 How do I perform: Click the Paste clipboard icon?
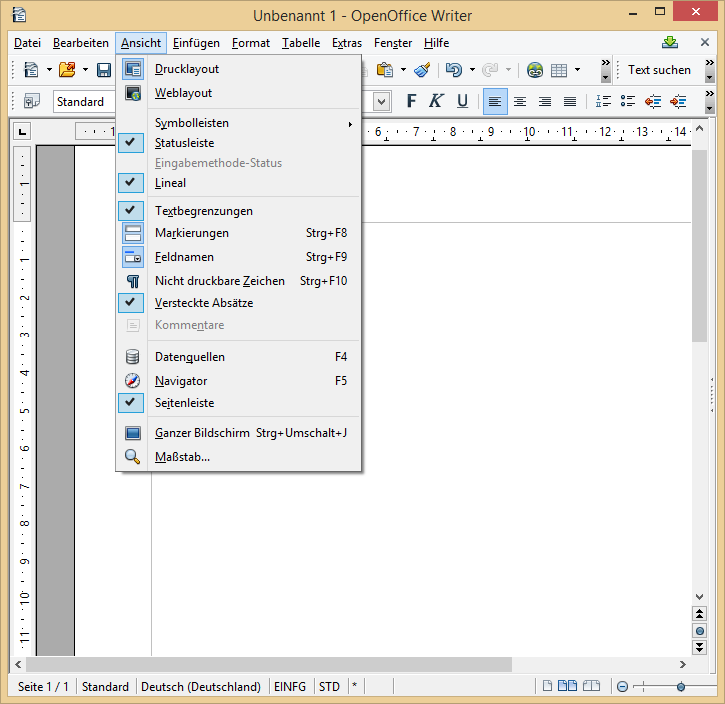click(384, 70)
